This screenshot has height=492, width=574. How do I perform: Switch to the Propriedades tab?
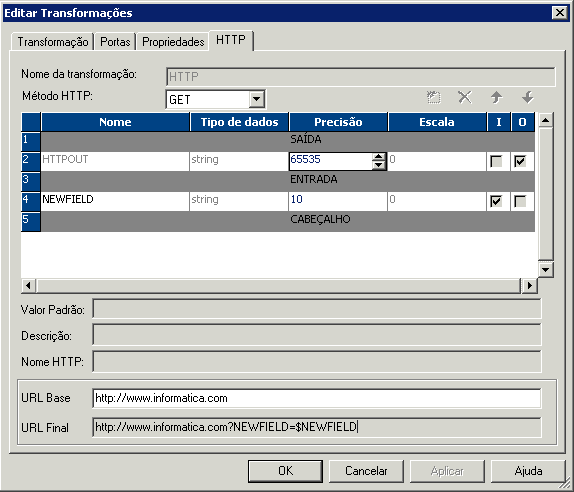173,42
